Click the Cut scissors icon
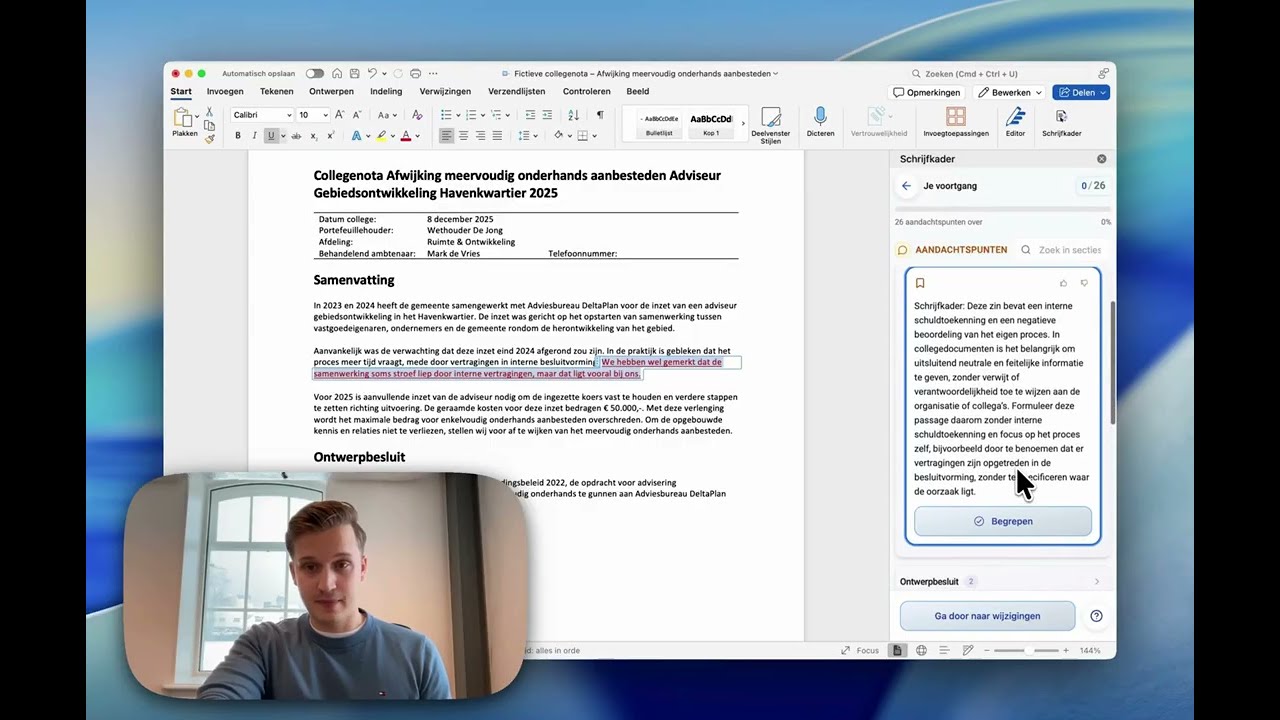Screen dimensions: 1280x720 tap(209, 111)
